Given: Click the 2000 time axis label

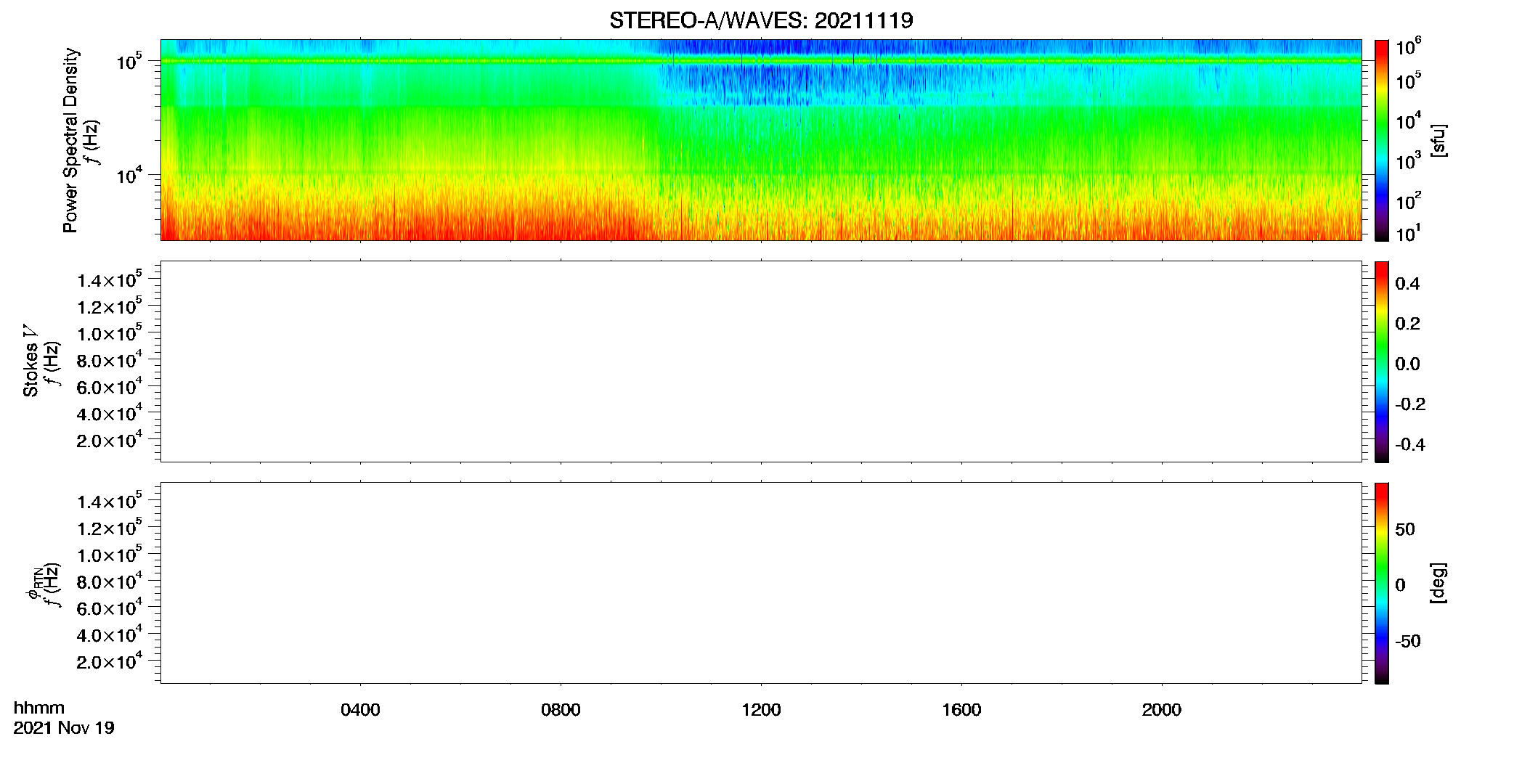Looking at the screenshot, I should [x=1162, y=710].
